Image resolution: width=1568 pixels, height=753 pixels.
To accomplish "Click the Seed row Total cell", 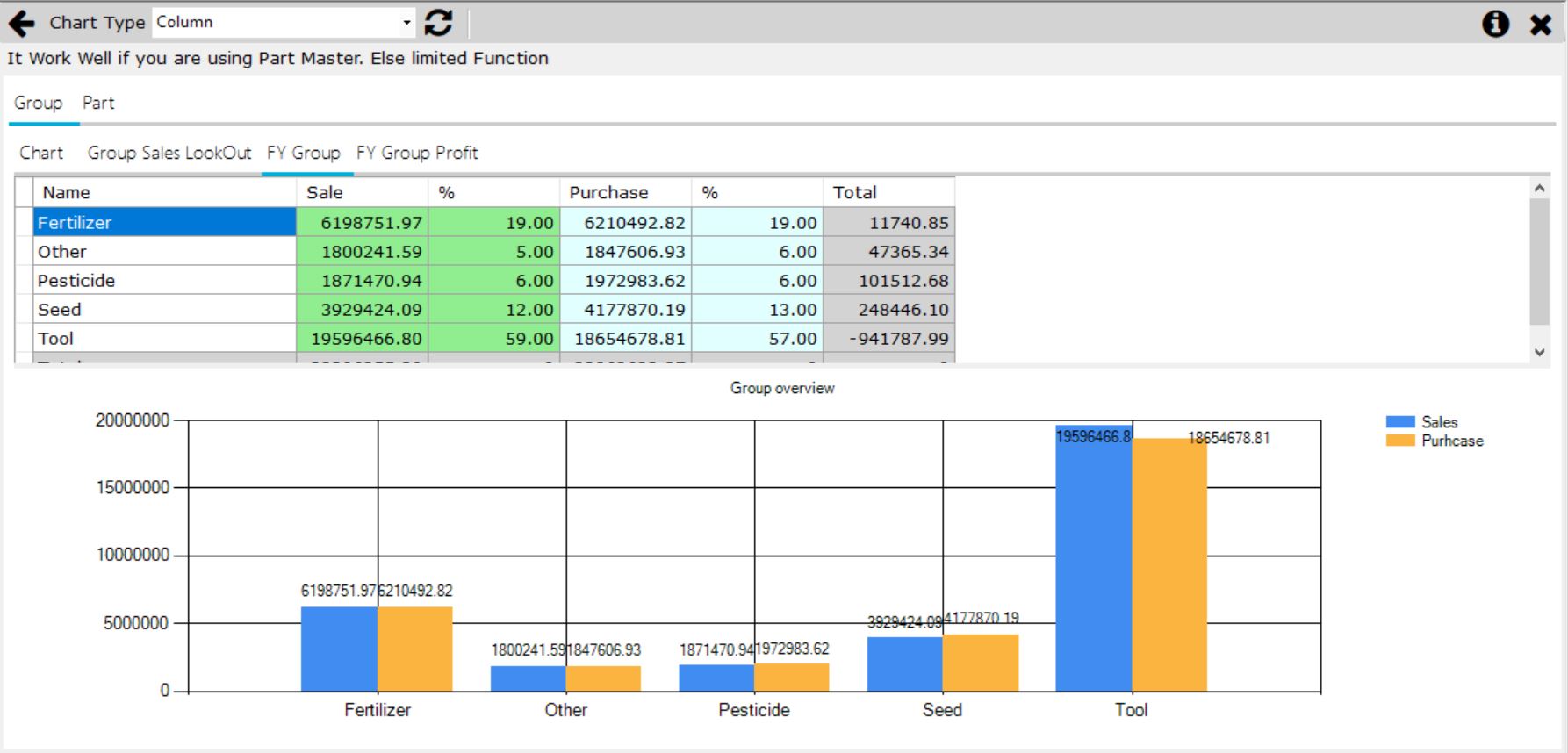I will pyautogui.click(x=888, y=310).
